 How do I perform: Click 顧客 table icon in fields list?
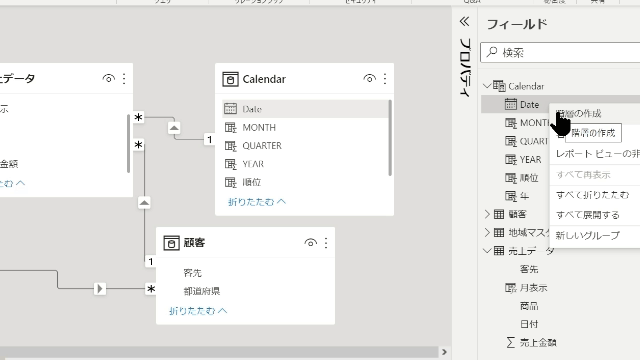(499, 214)
